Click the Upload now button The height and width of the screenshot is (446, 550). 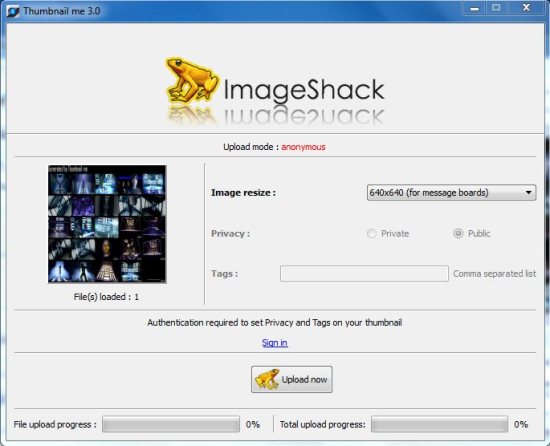tap(291, 379)
